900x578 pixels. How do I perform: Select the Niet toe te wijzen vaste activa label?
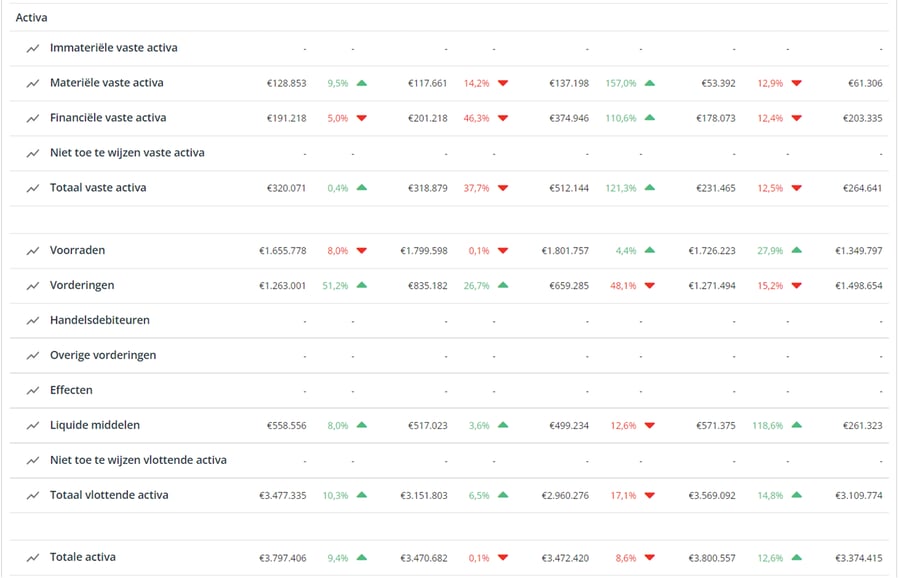tap(127, 153)
